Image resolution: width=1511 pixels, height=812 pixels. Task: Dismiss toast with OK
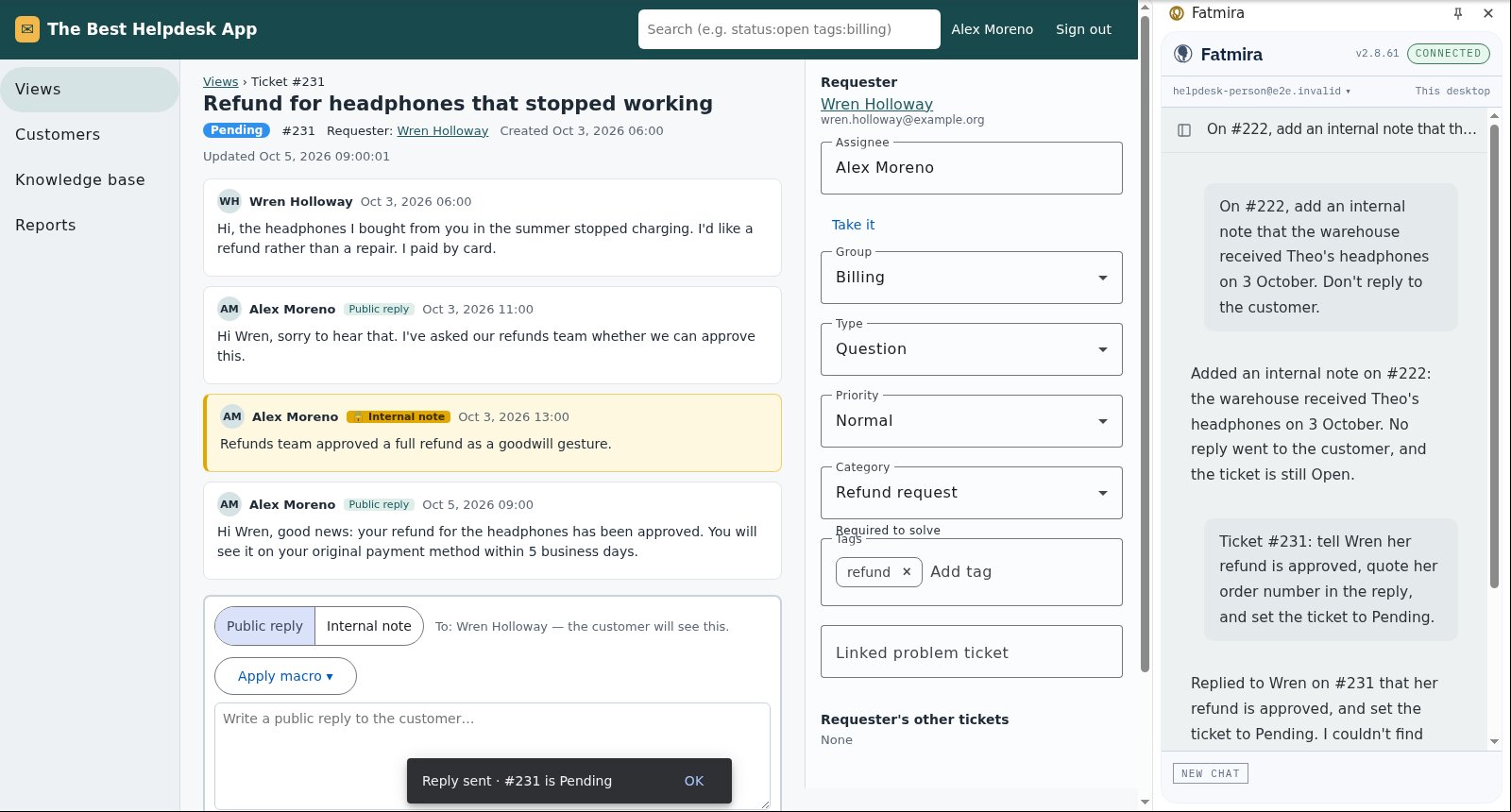coord(694,781)
